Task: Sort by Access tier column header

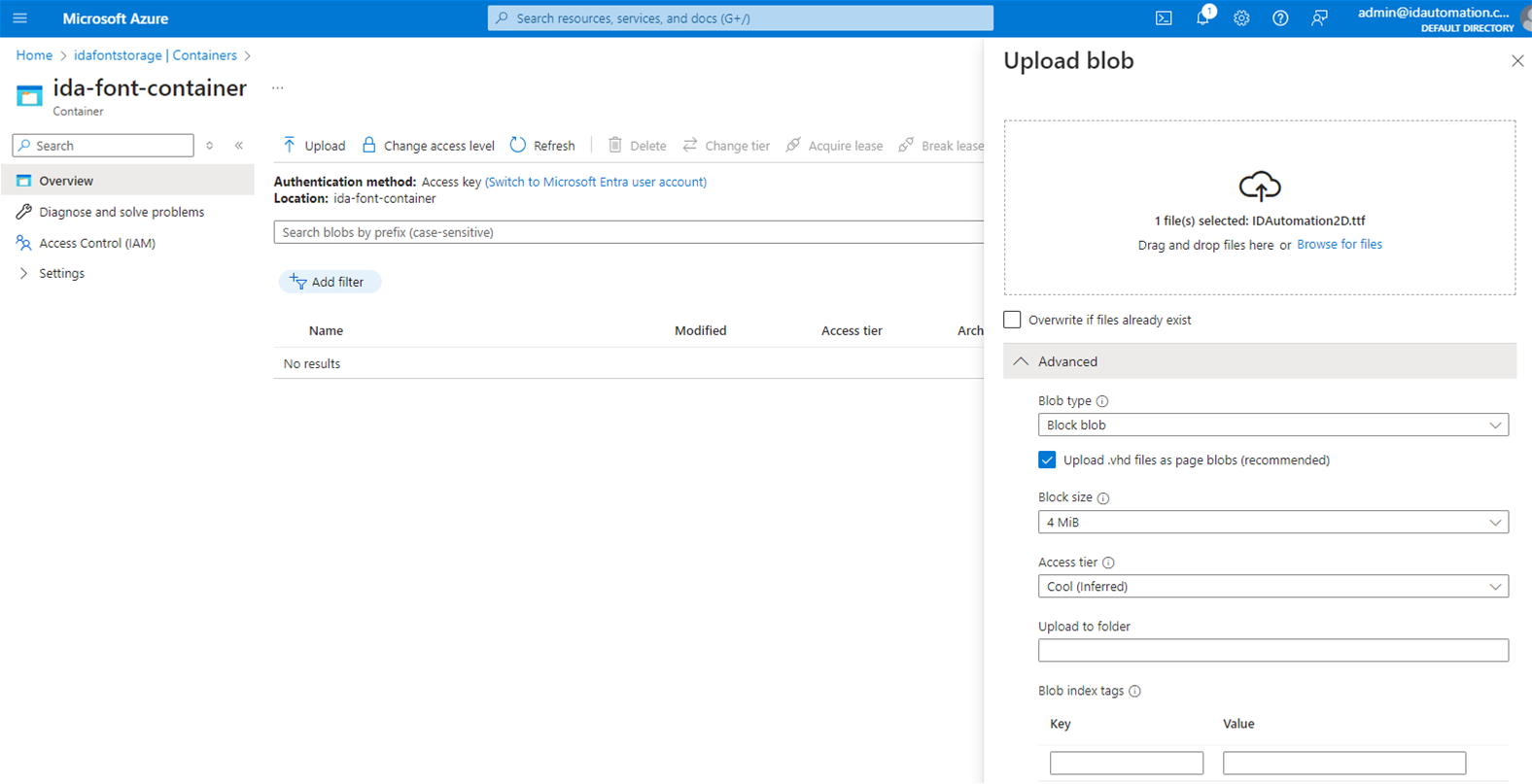Action: (x=852, y=330)
